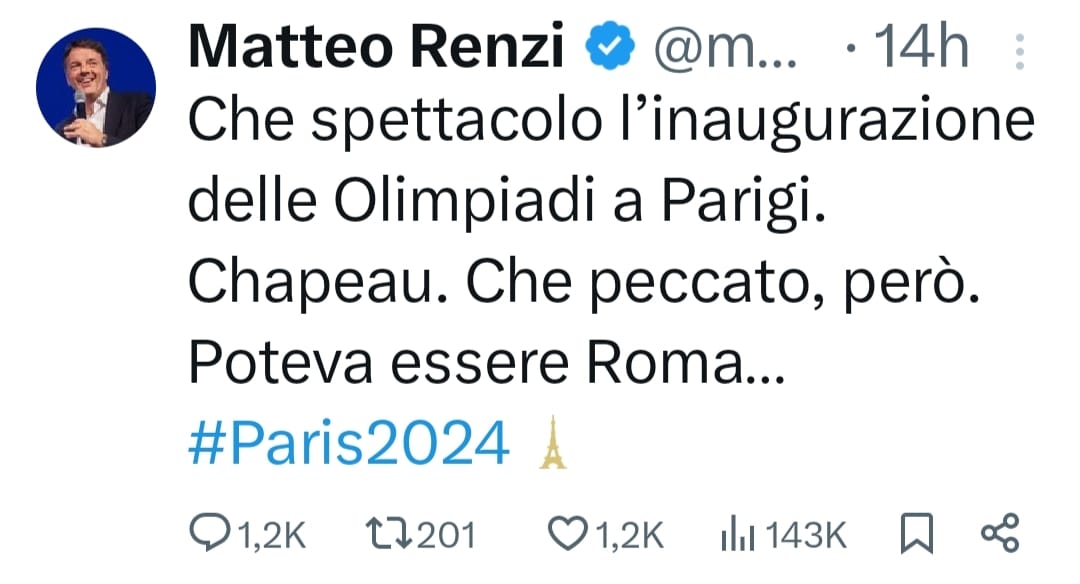Image resolution: width=1080 pixels, height=584 pixels.
Task: Click the blue verified checkmark badge
Action: click(x=608, y=48)
